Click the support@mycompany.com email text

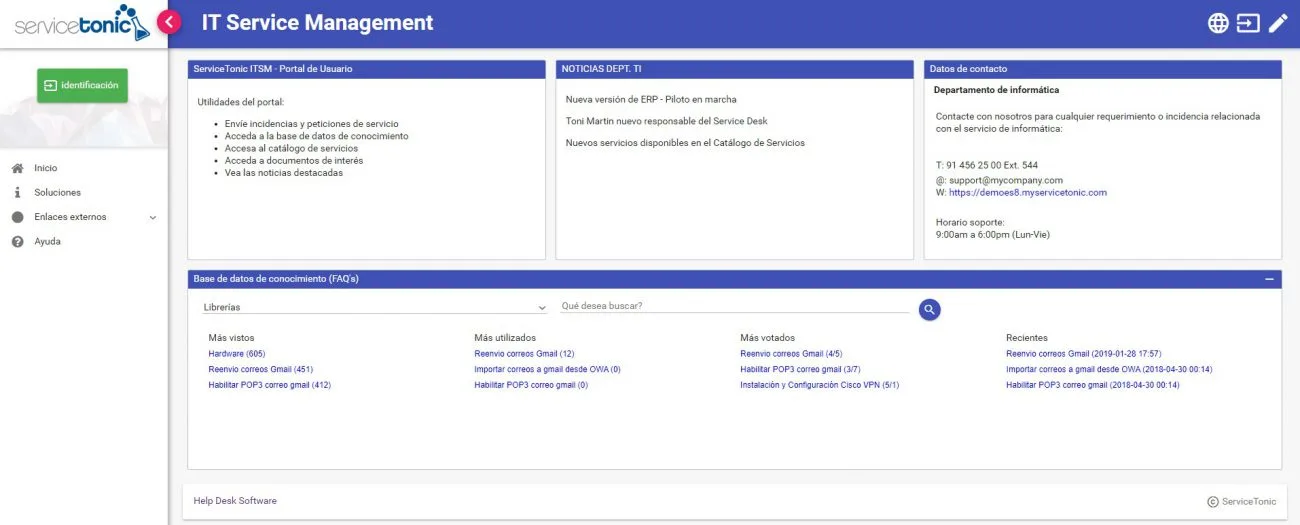pyautogui.click(x=1005, y=180)
